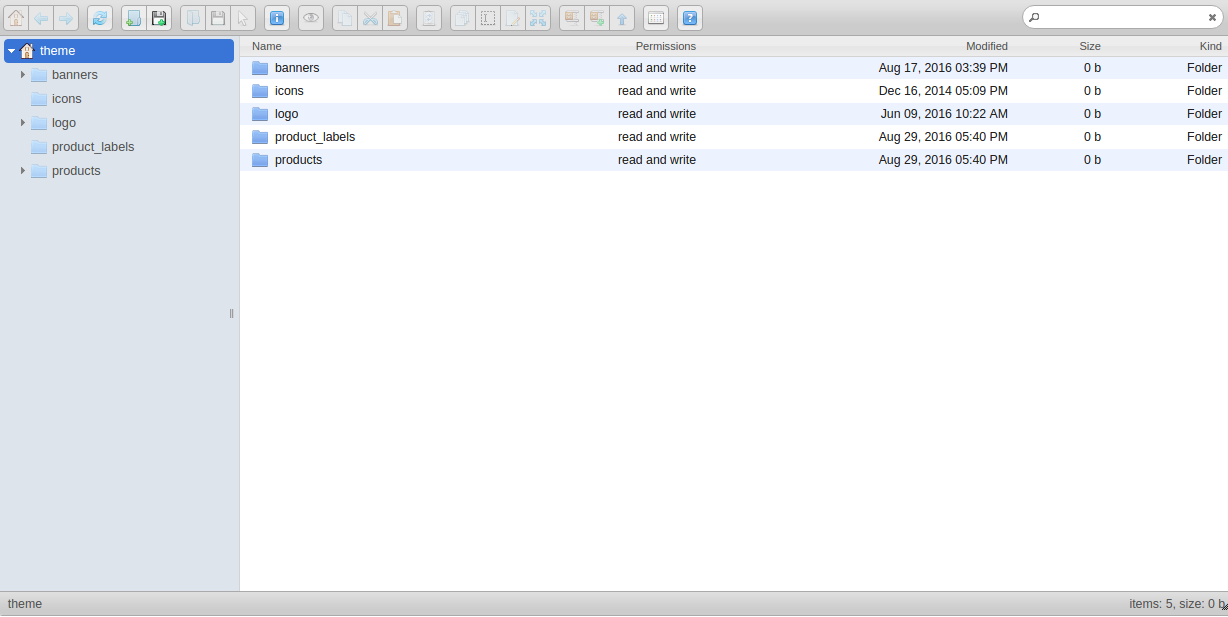Click the Cut scissors icon

click(370, 18)
